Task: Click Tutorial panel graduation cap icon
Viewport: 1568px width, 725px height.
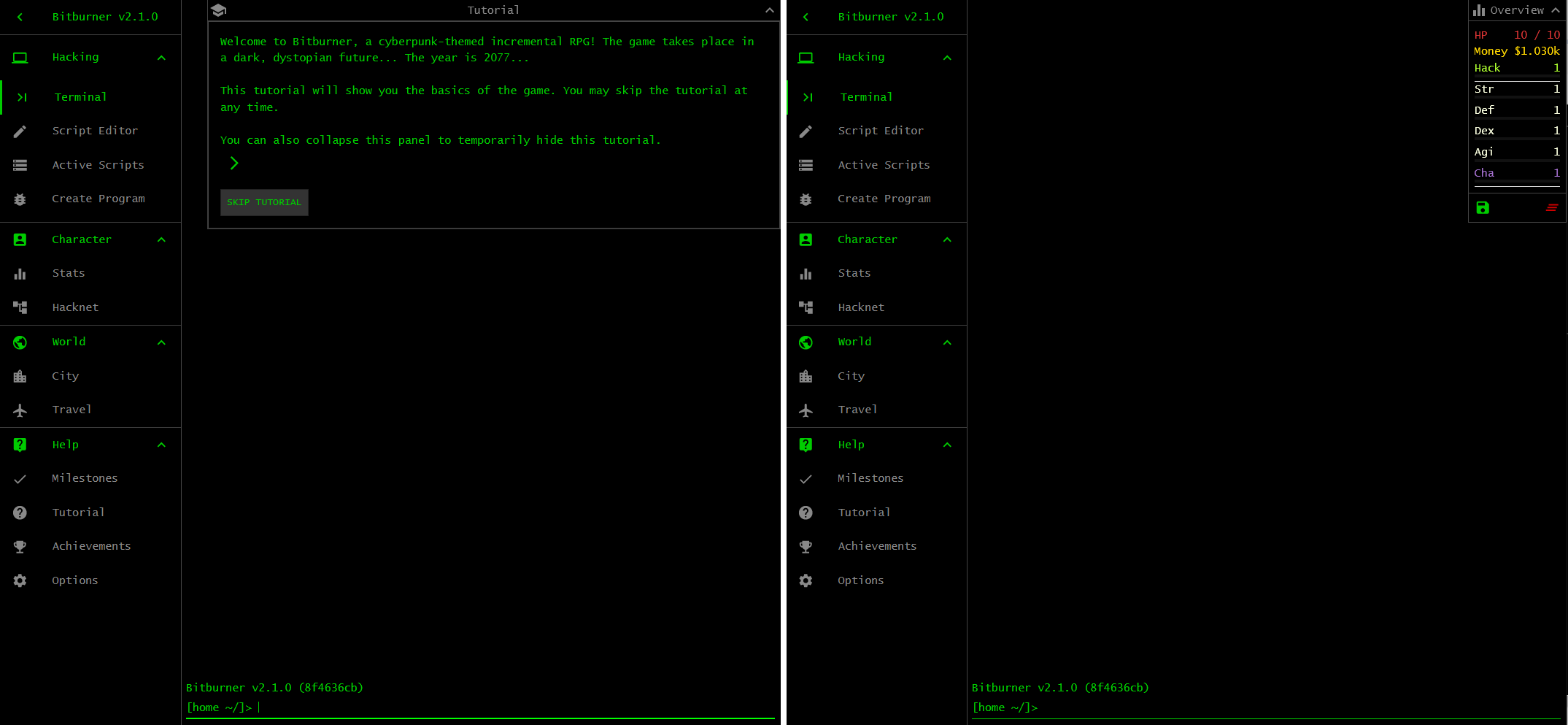Action: (218, 10)
